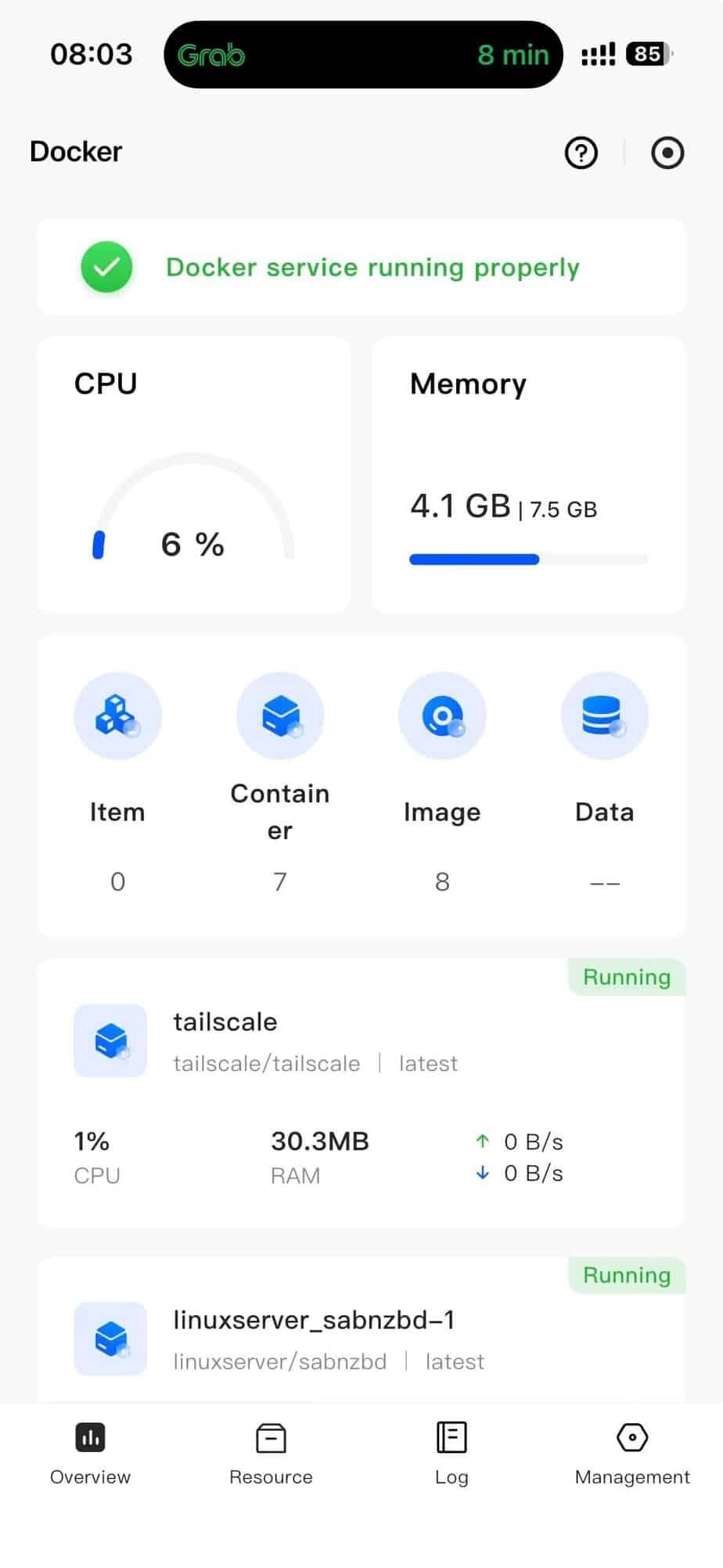Tap the Container box icon

[280, 716]
